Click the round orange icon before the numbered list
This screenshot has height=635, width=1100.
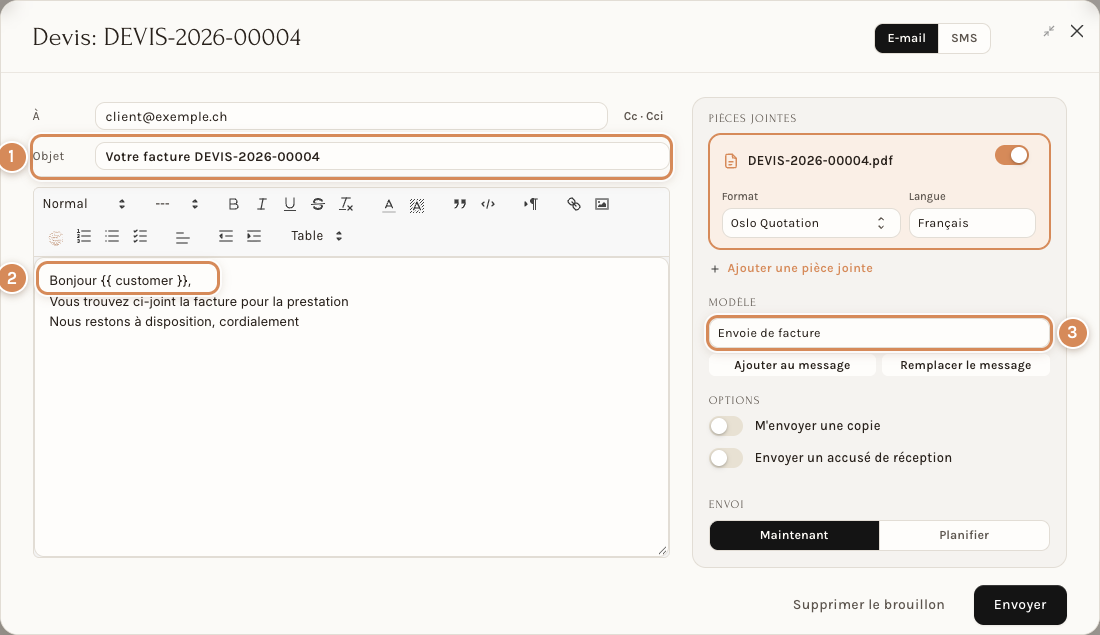tap(56, 237)
